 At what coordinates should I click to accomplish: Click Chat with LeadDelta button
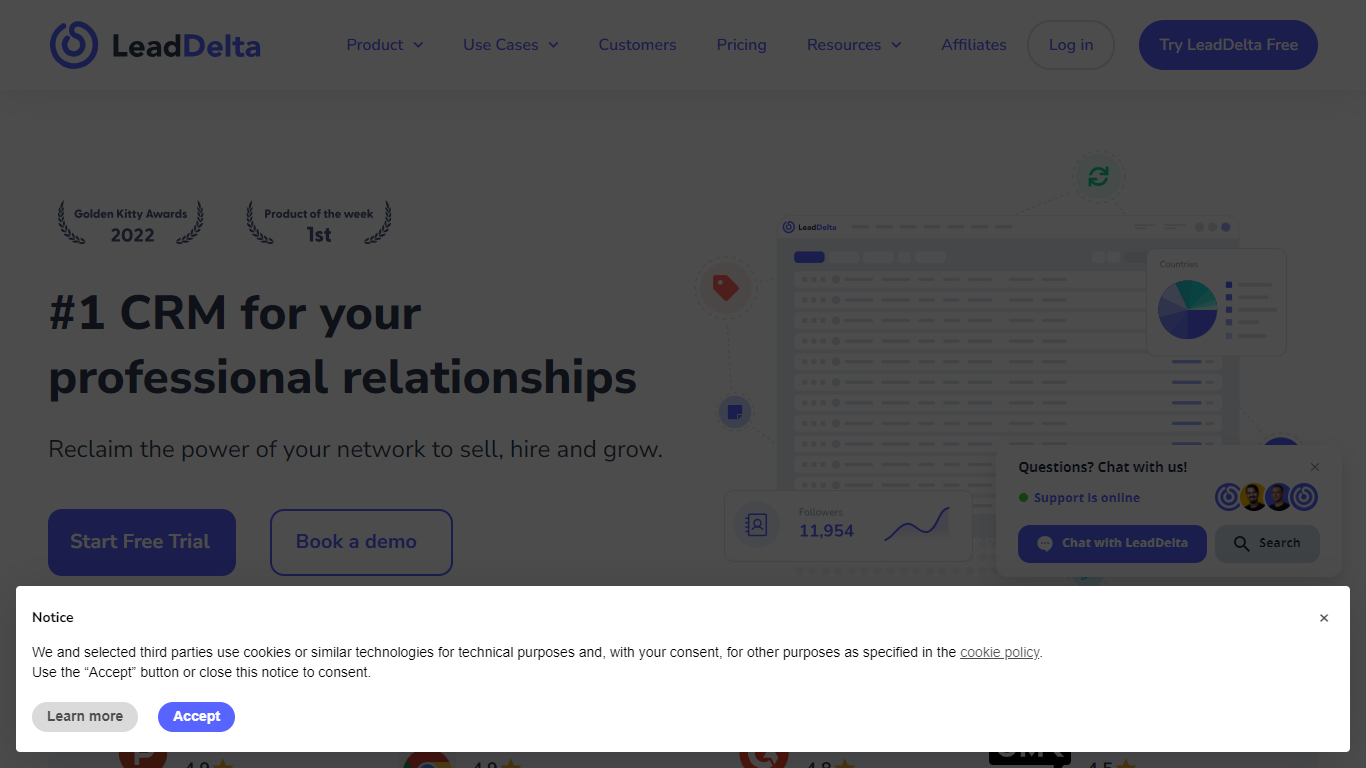tap(1112, 543)
